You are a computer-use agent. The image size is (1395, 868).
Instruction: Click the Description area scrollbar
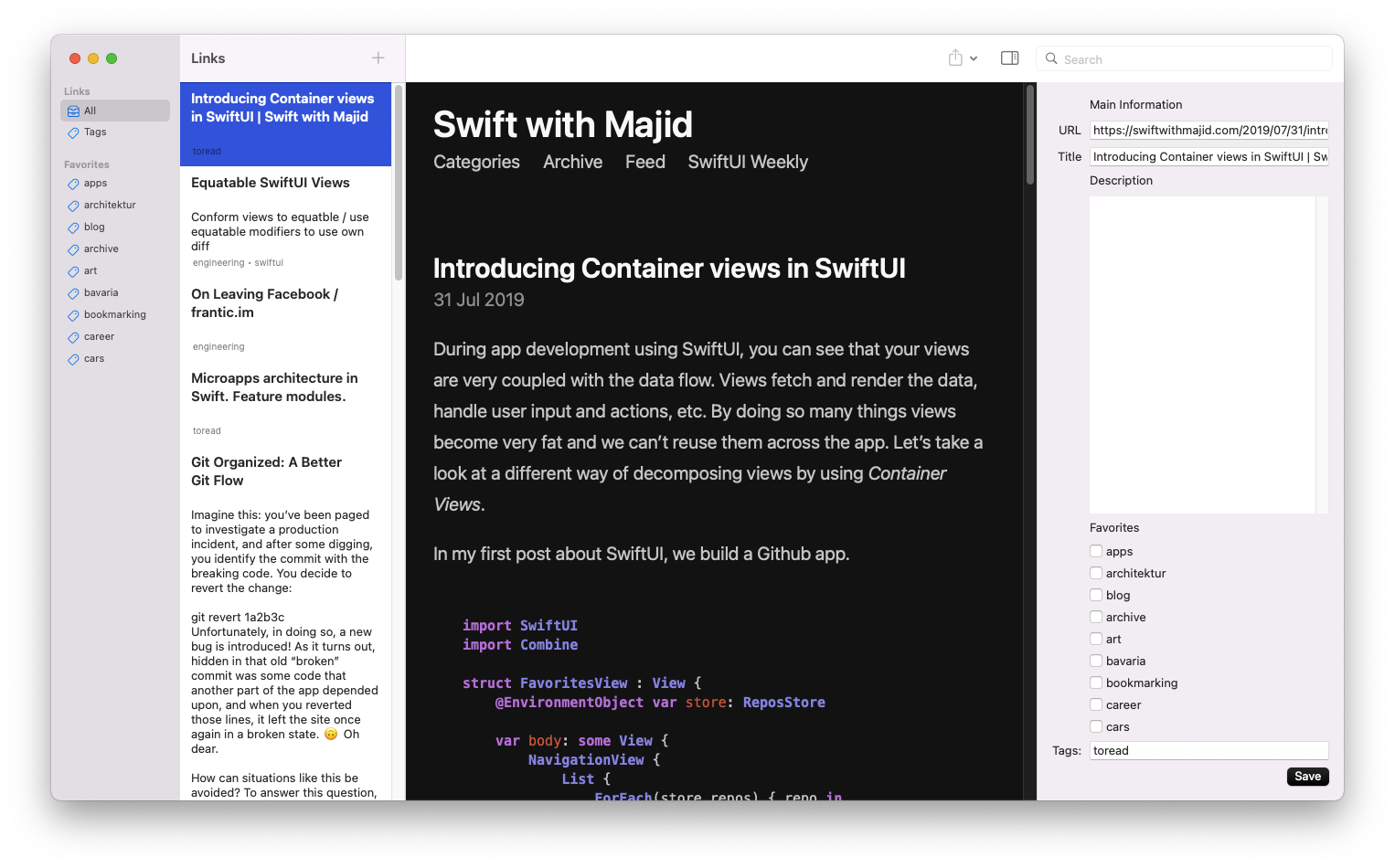coord(1322,355)
